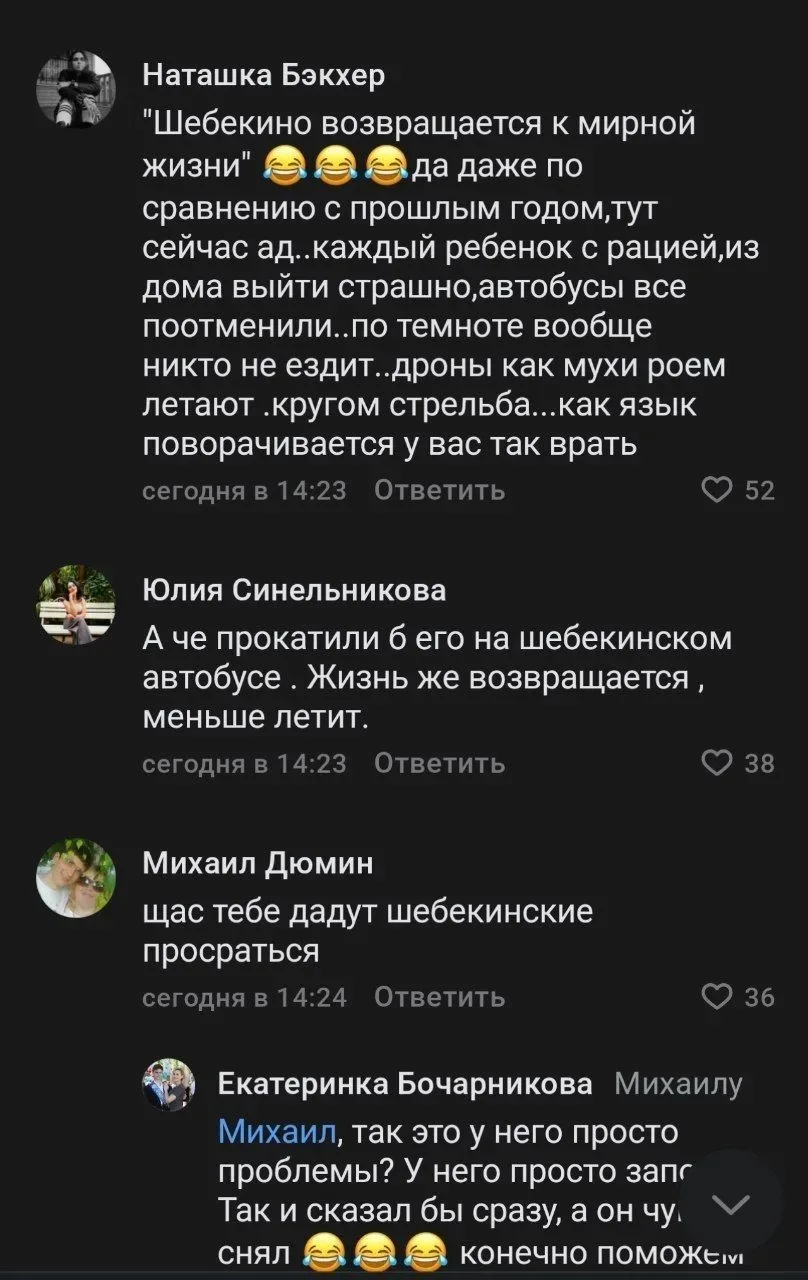
Task: Reply to Юлия Синельникова's comment
Action: 440,763
